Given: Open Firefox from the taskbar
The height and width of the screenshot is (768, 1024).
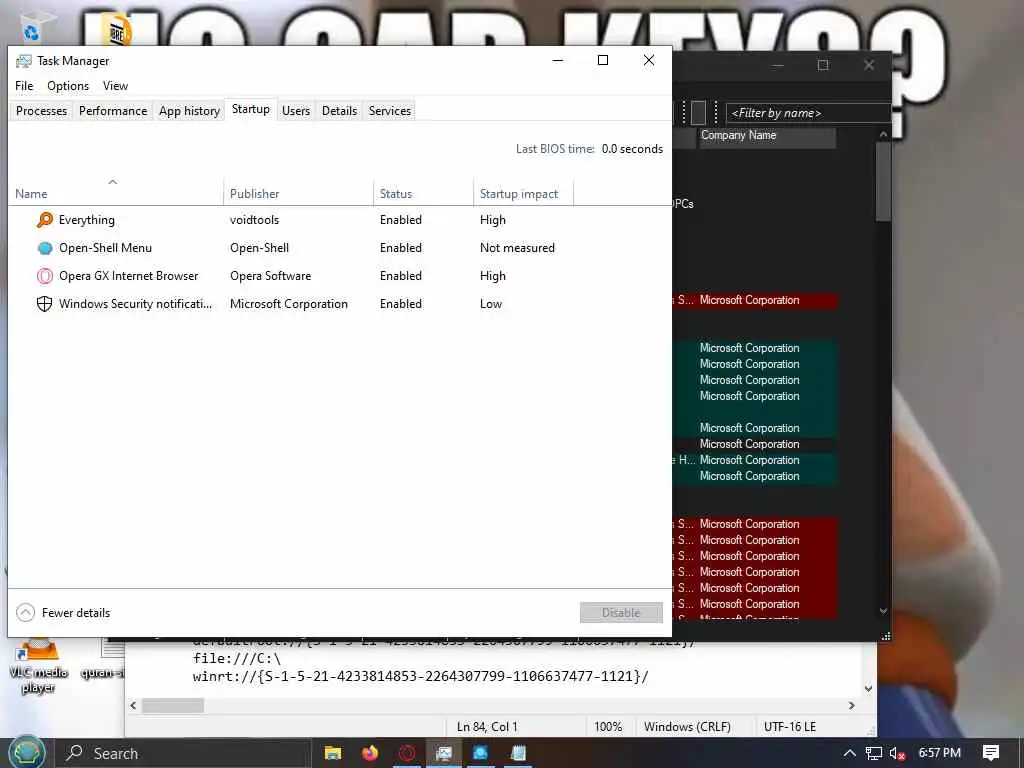Looking at the screenshot, I should [370, 753].
